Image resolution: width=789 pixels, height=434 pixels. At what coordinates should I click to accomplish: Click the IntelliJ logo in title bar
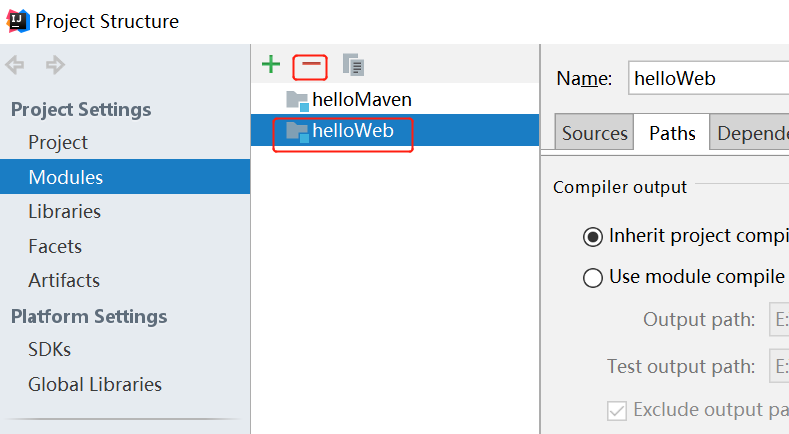point(17,20)
